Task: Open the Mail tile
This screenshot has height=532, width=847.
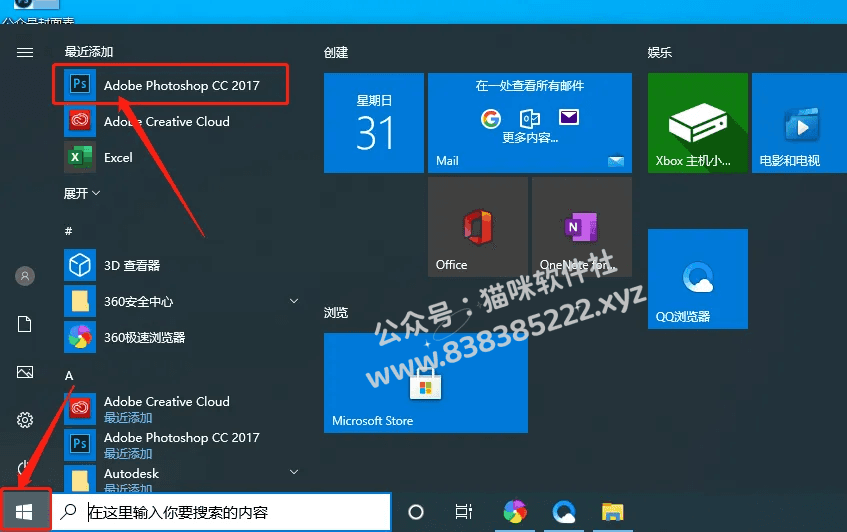Action: (x=530, y=123)
